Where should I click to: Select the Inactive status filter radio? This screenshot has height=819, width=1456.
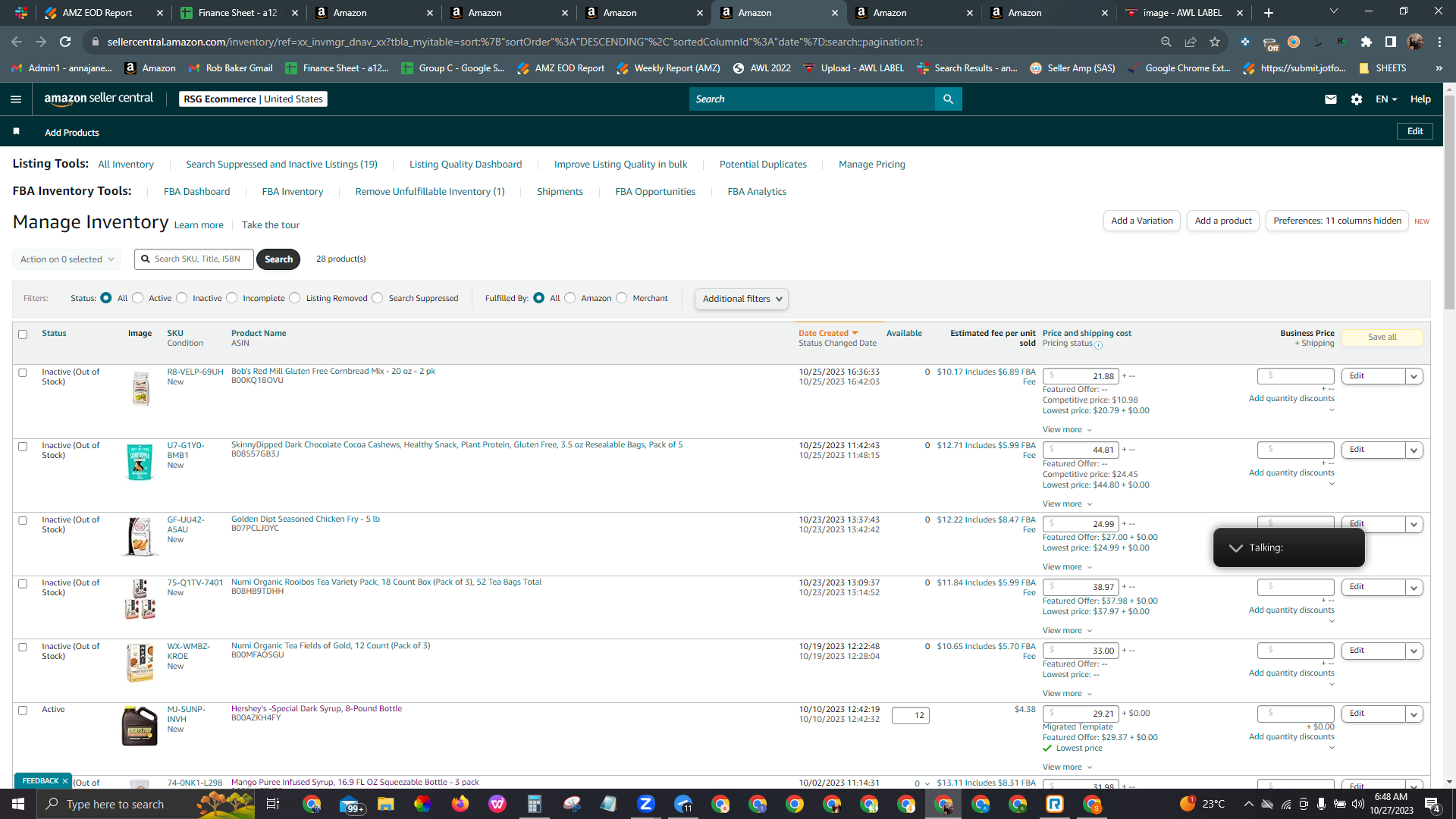click(182, 298)
